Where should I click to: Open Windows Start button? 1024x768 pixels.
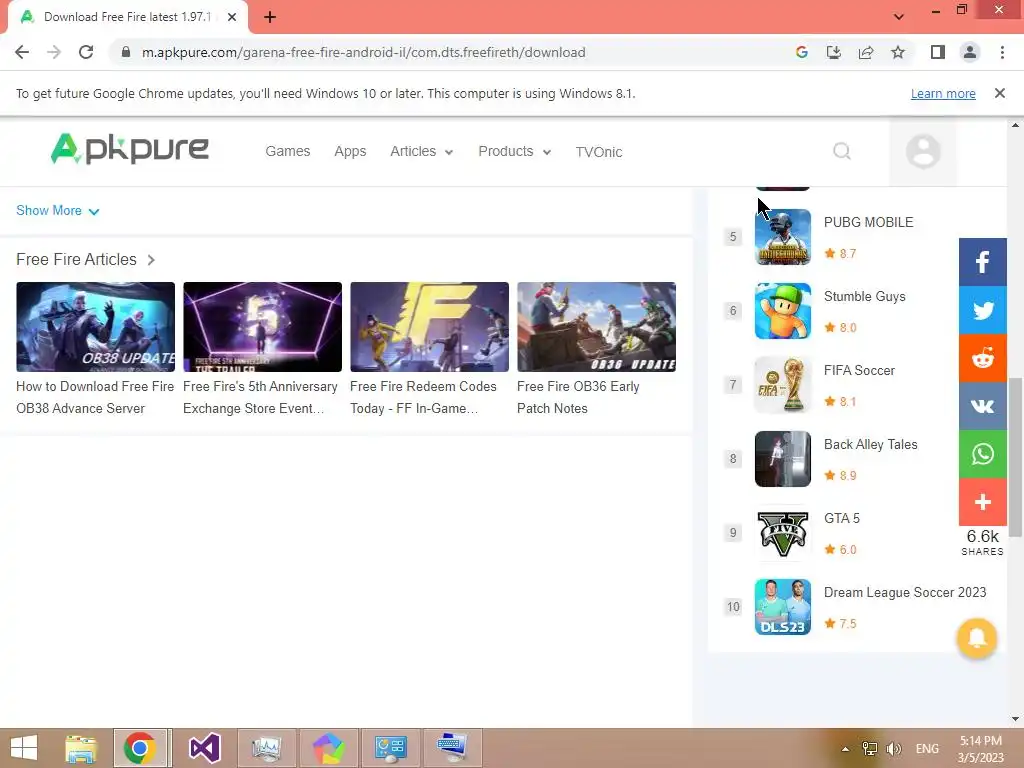click(25, 748)
